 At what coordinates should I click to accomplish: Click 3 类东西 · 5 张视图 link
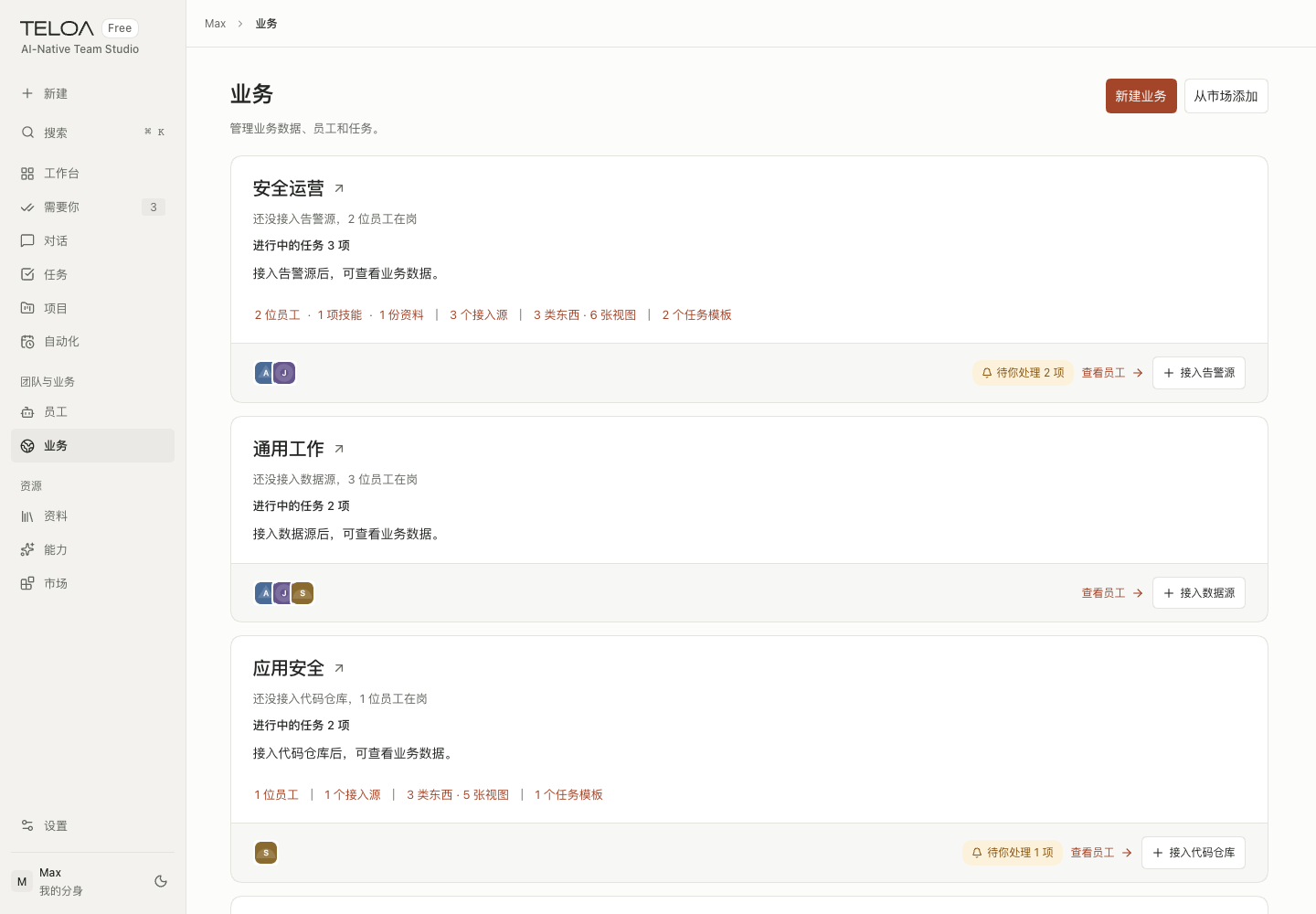pos(458,794)
